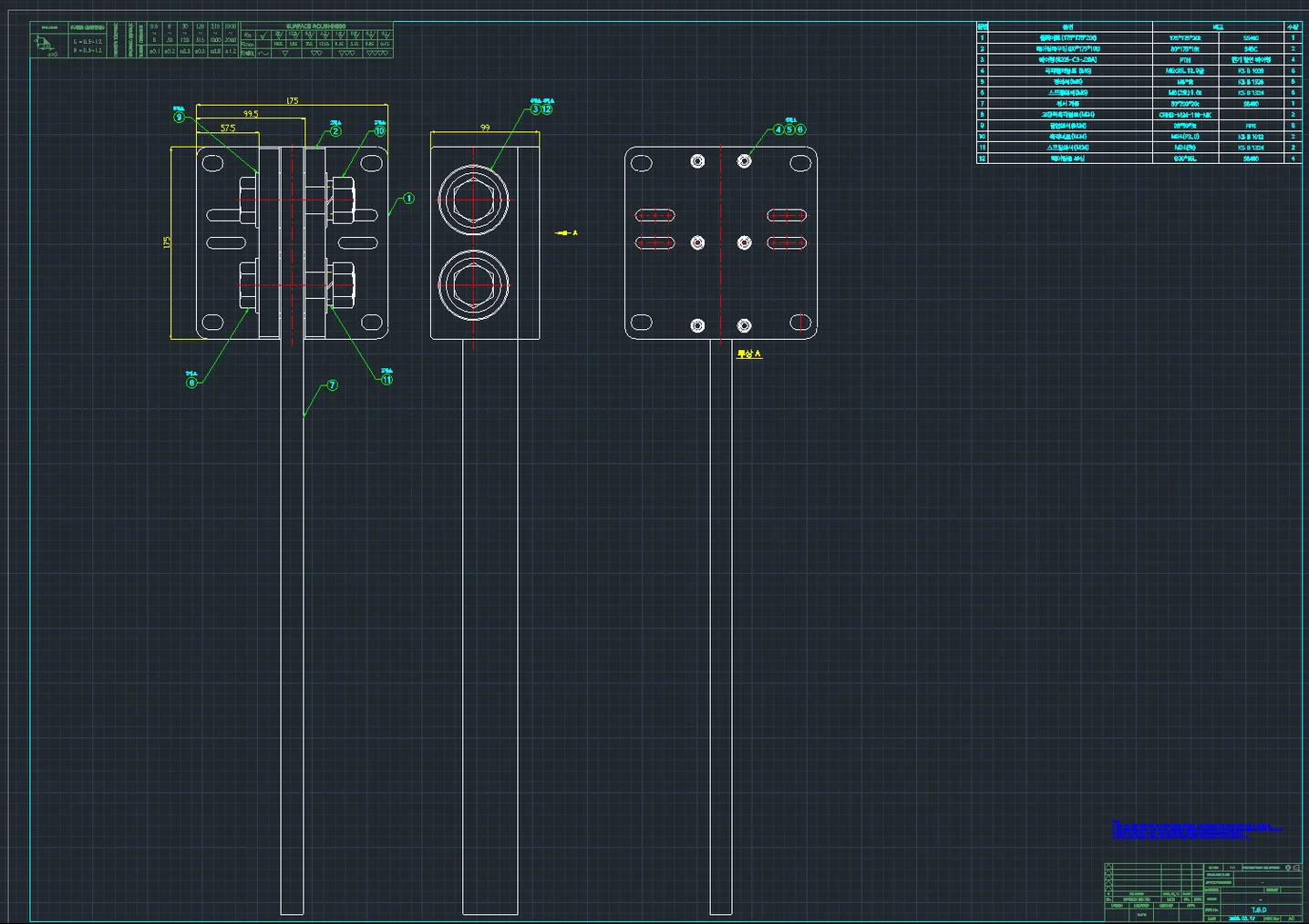Click the blue note text block
This screenshot has width=1309, height=924.
pyautogui.click(x=1196, y=829)
